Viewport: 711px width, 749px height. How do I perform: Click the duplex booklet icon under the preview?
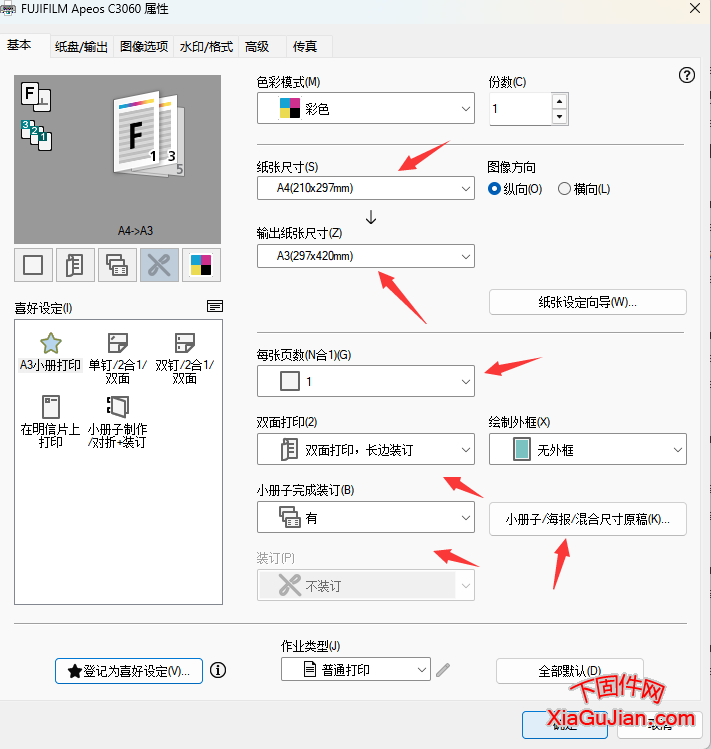click(x=75, y=265)
